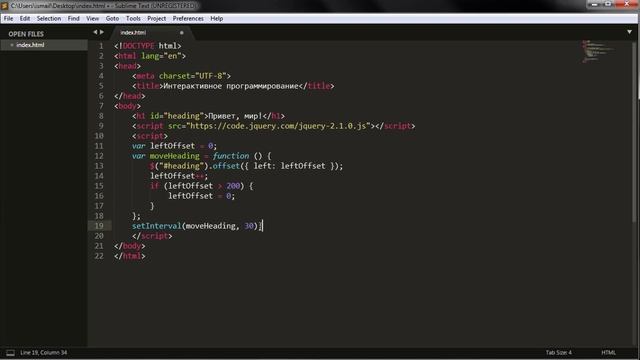
Task: Open the Selection menu
Action: click(49, 19)
